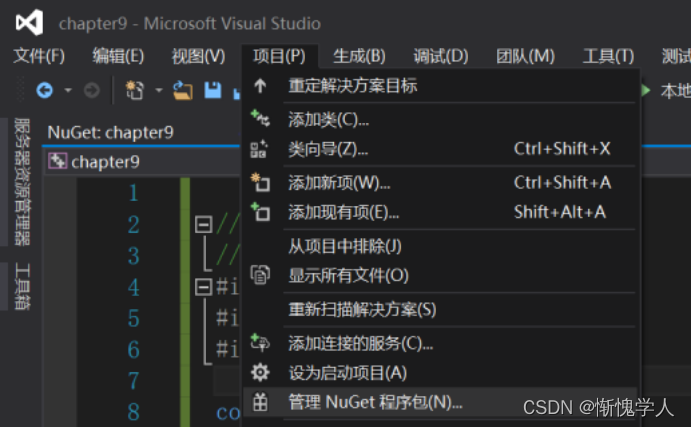Open the 文件(F) menu
691x428 pixels.
[x=39, y=56]
